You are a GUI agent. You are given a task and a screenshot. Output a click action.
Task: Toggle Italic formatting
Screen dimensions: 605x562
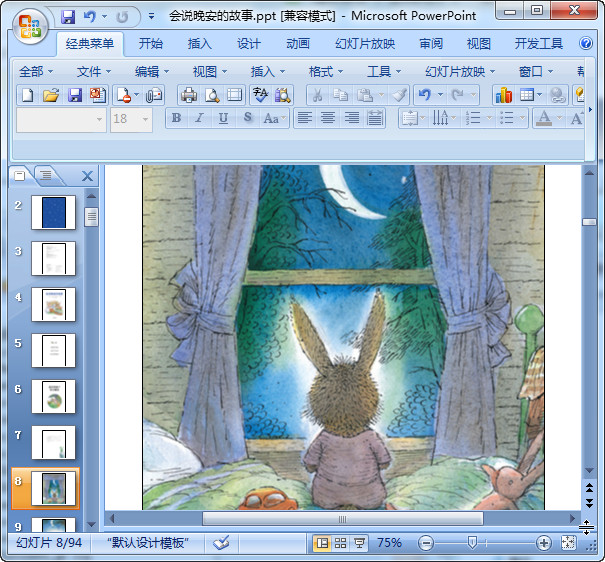[199, 118]
